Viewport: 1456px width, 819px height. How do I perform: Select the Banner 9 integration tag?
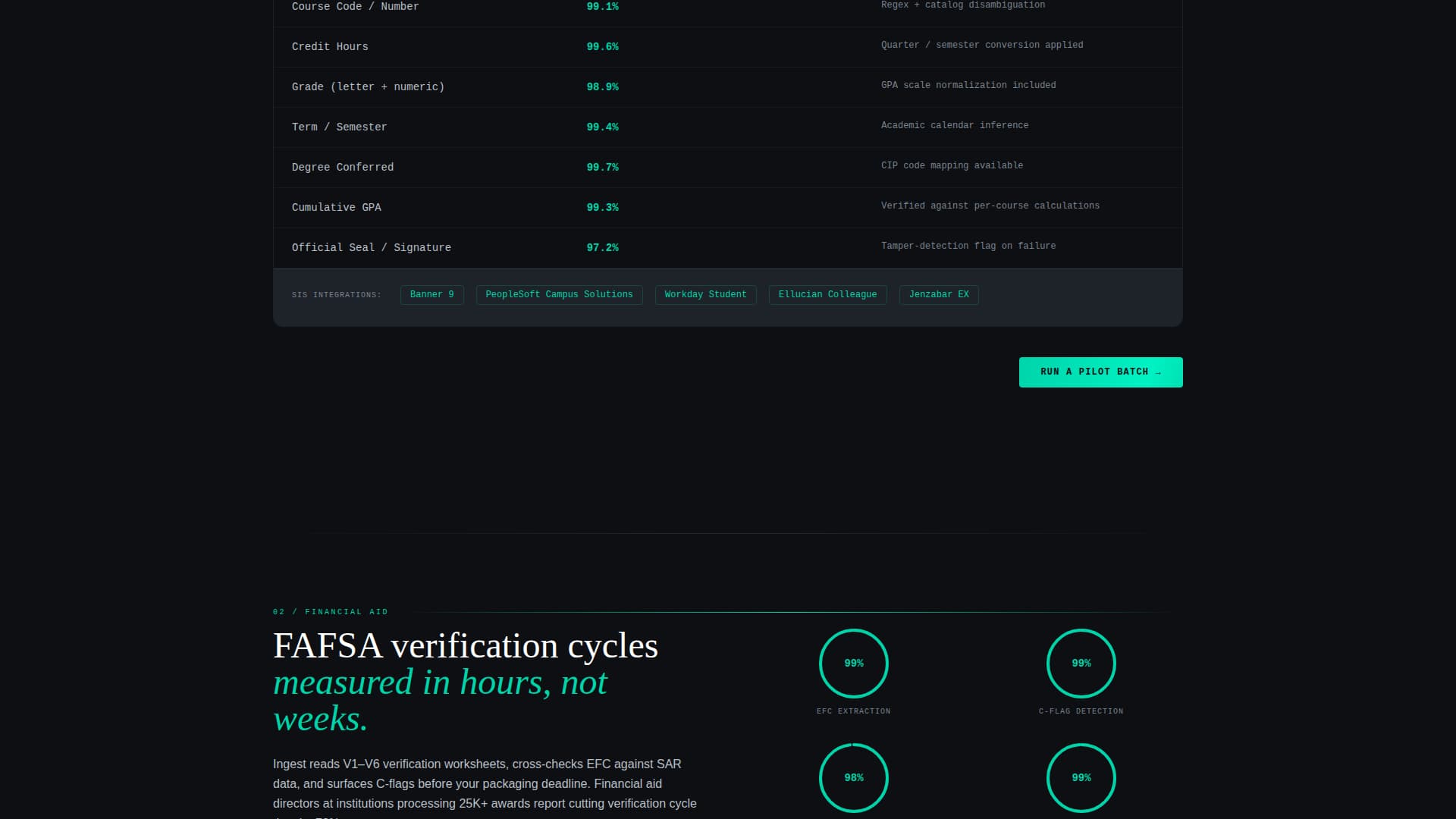(x=432, y=295)
